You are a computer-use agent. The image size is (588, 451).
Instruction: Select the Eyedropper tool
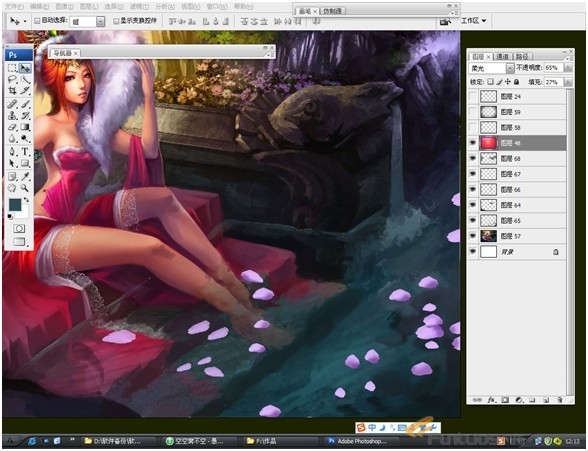(25, 176)
